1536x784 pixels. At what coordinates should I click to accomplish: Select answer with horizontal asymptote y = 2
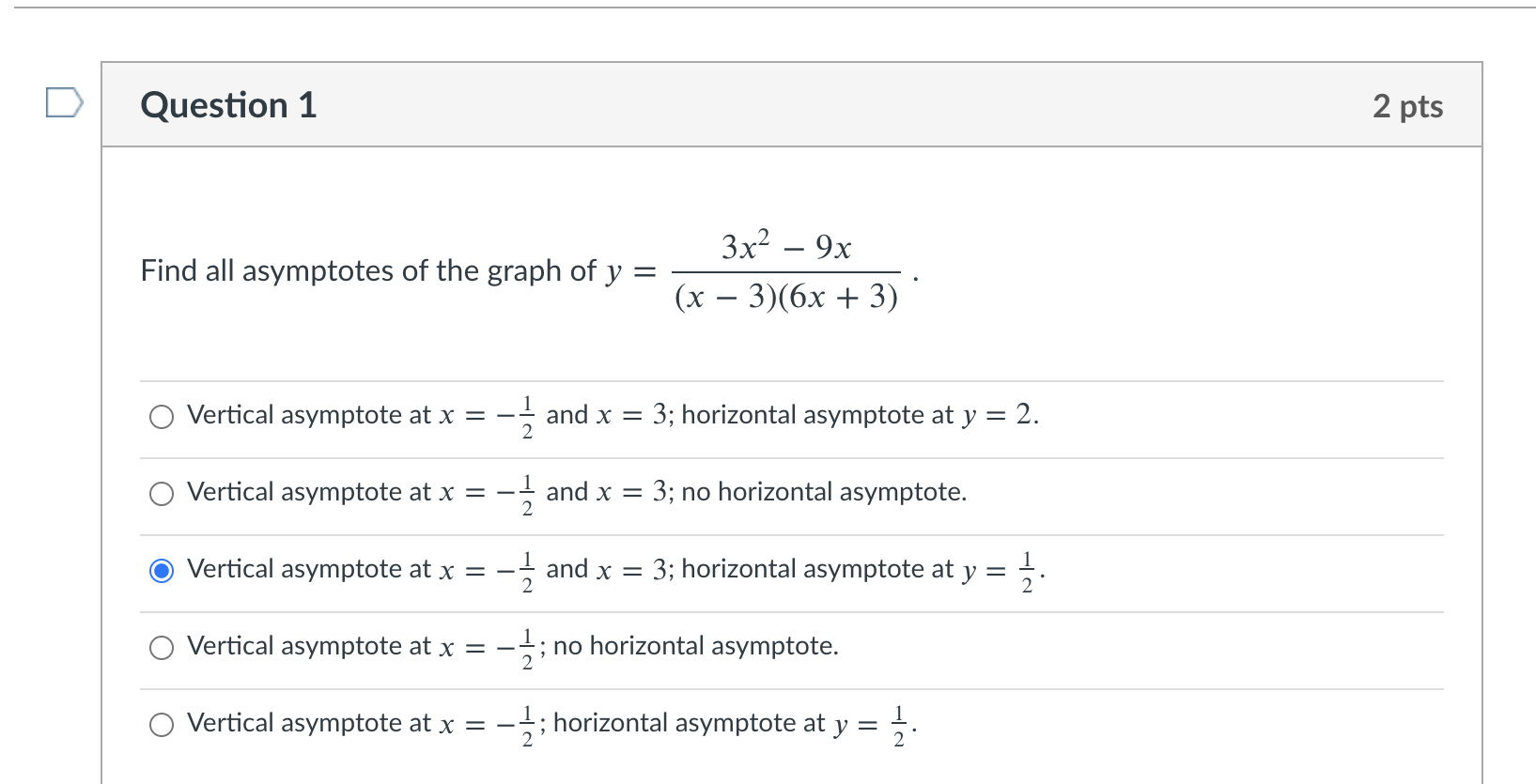click(x=162, y=416)
